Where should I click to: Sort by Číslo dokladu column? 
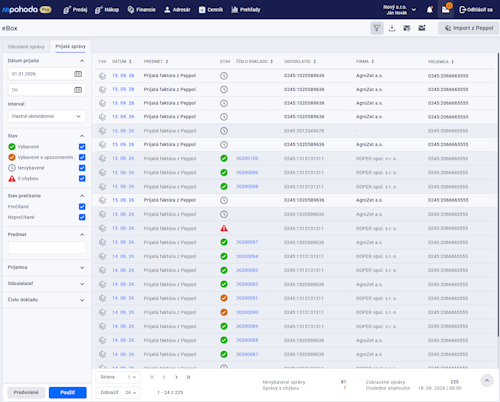tap(254, 62)
